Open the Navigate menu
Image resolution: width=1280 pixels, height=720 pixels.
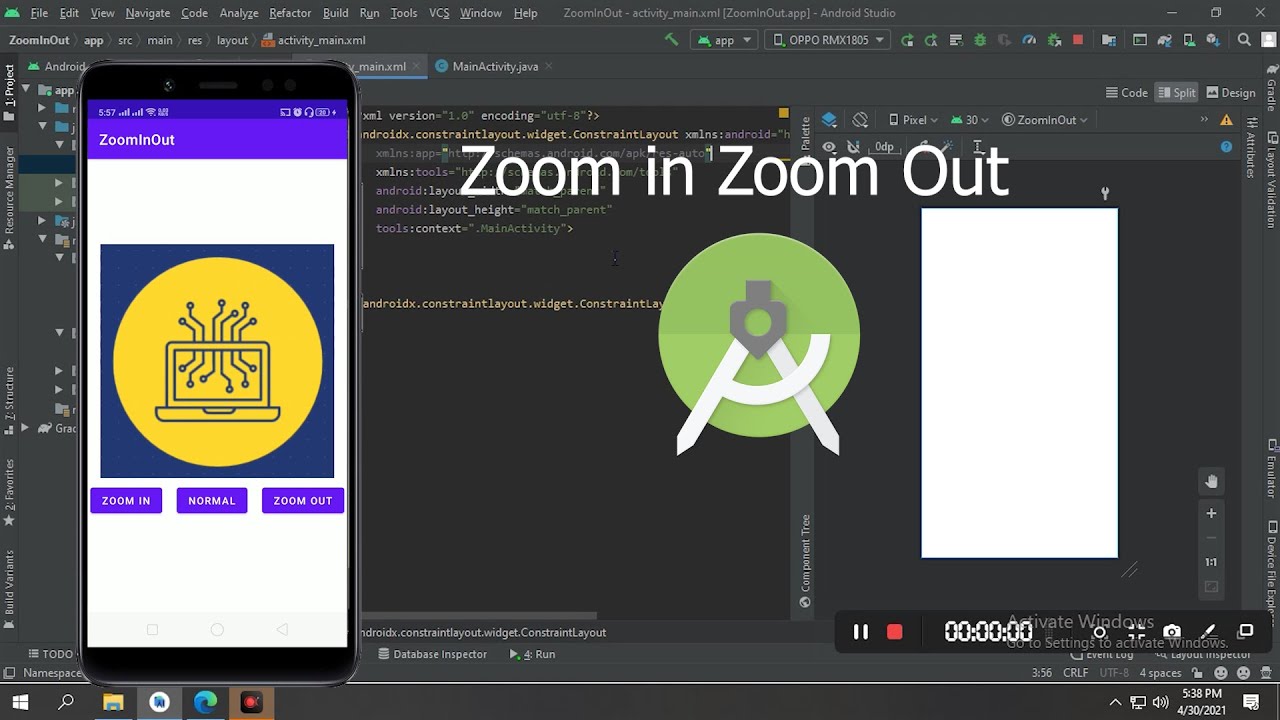pos(147,13)
